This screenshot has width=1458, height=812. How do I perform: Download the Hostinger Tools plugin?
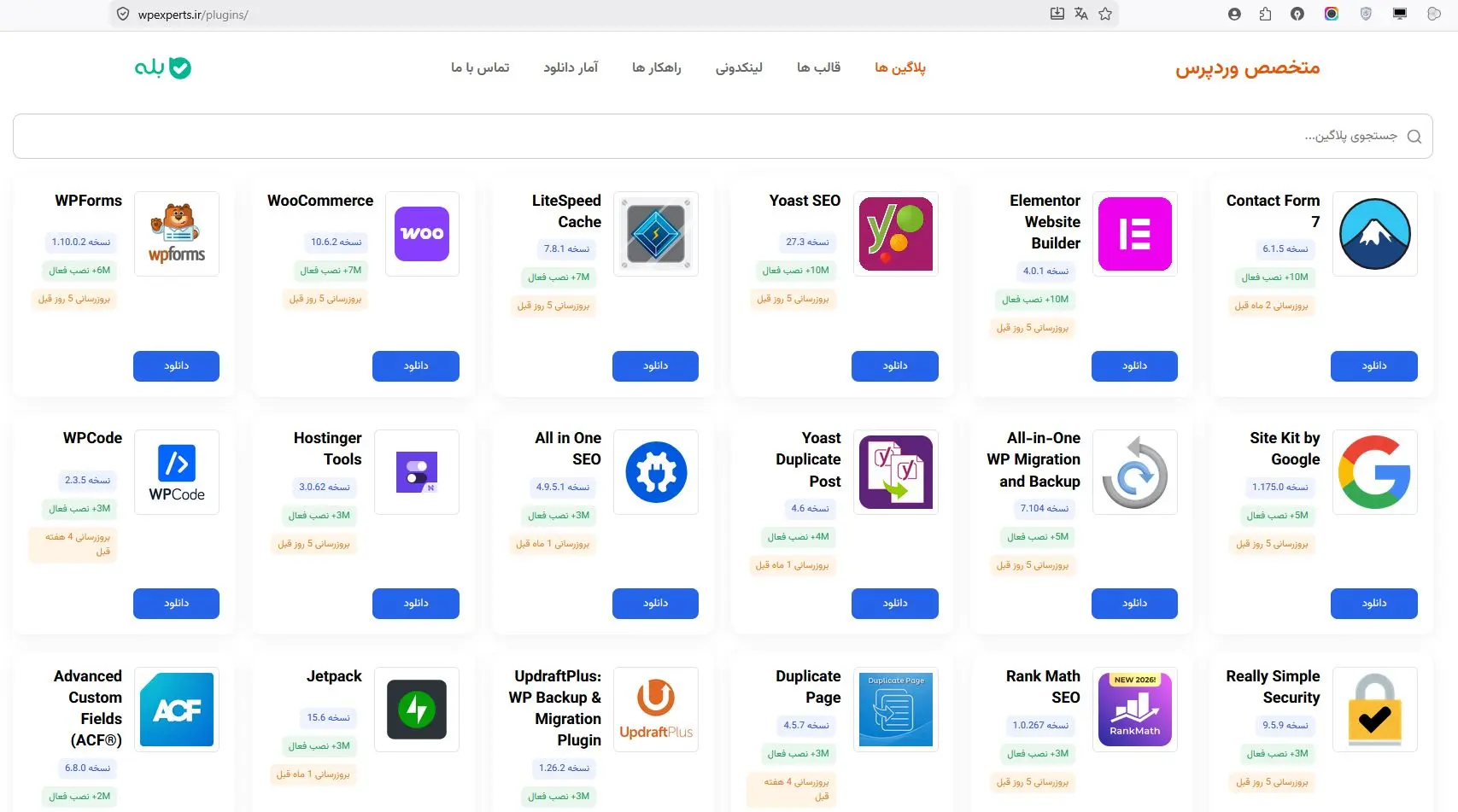click(416, 604)
